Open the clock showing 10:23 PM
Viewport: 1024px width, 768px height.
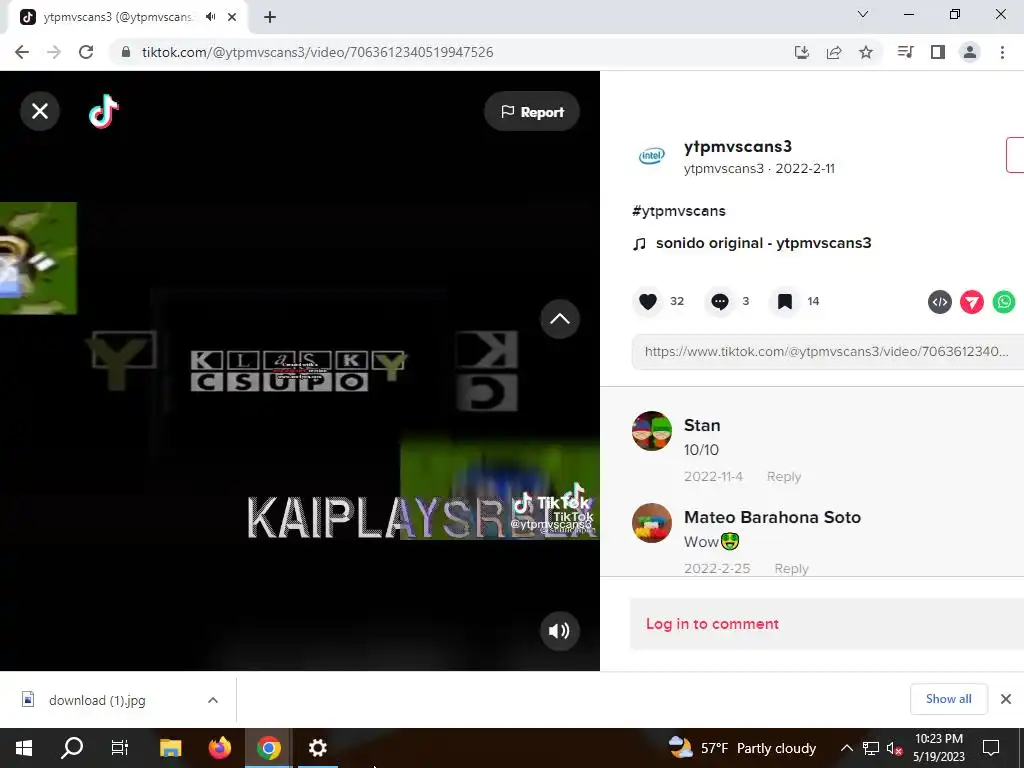[938, 748]
